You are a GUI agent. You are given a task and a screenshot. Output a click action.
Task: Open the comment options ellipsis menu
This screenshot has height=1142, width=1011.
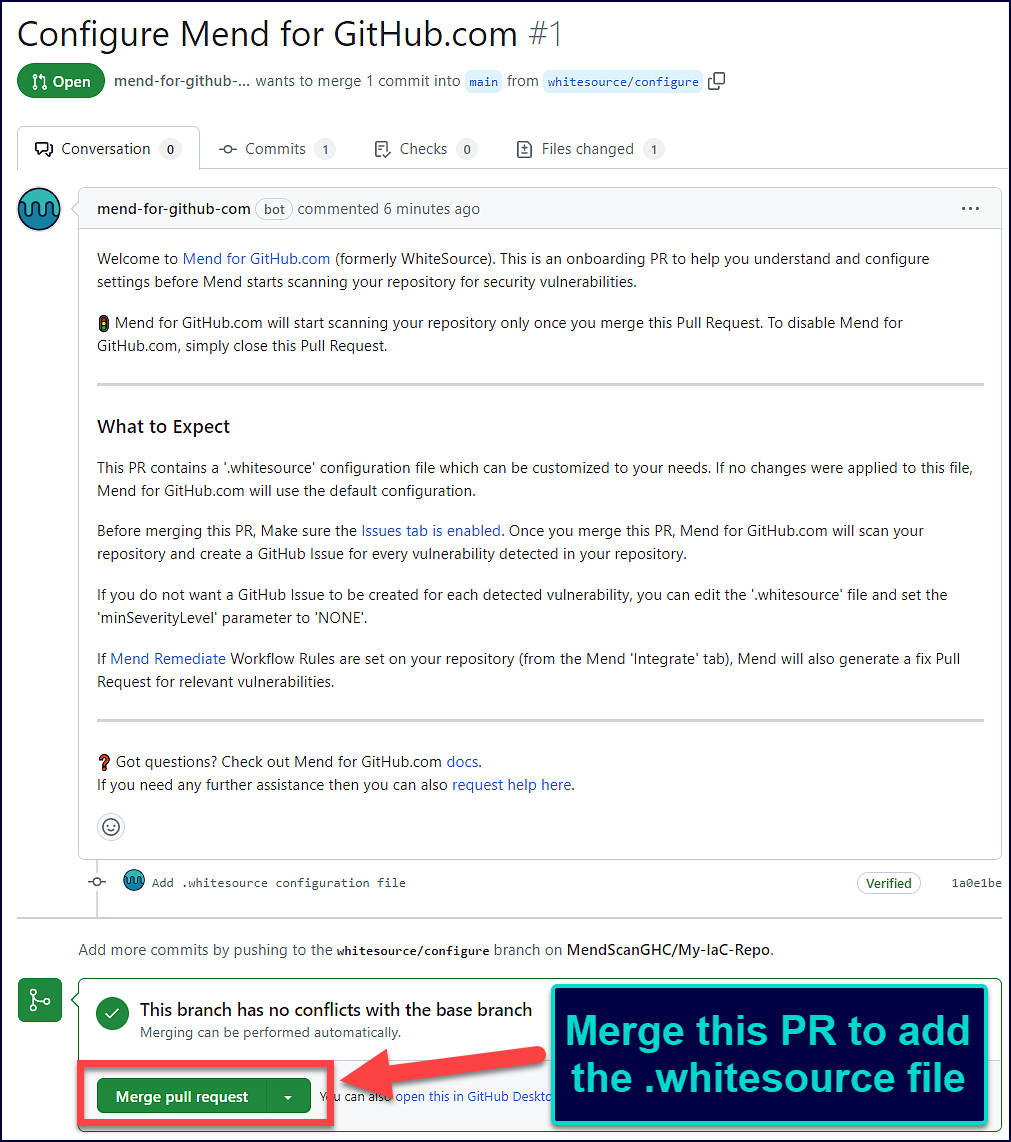[969, 209]
